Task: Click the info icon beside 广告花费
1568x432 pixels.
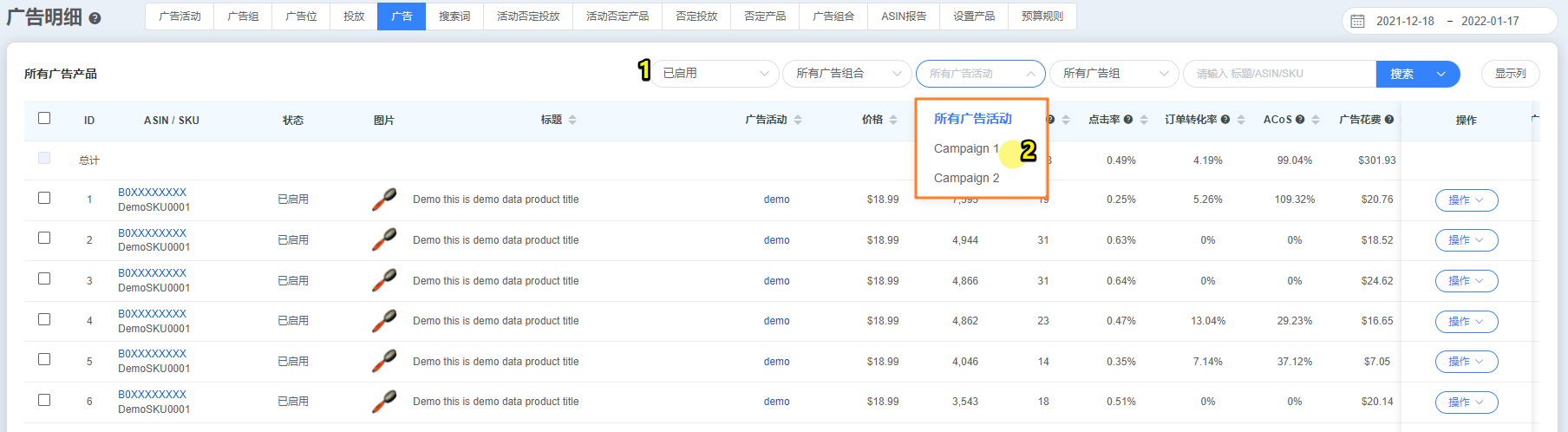Action: pyautogui.click(x=1389, y=120)
